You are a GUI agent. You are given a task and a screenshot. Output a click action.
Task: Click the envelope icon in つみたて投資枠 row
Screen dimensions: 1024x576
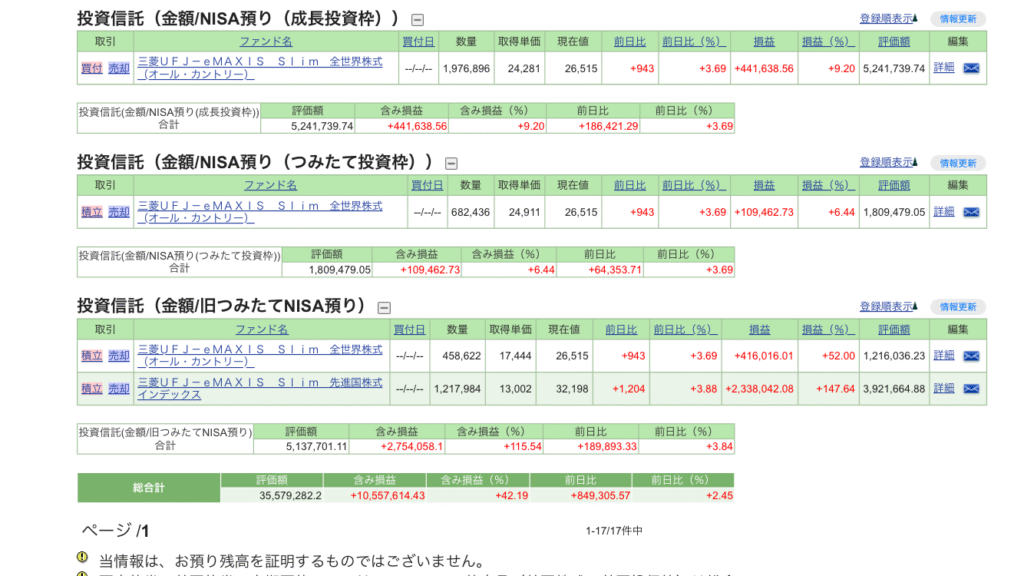[971, 212]
